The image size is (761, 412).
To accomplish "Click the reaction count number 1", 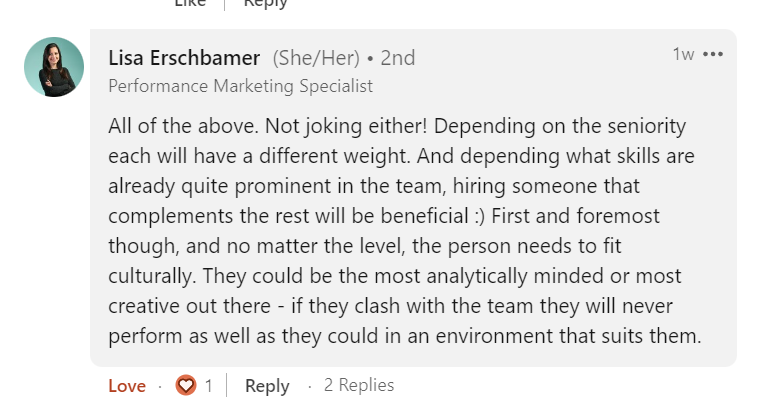I will (x=208, y=386).
